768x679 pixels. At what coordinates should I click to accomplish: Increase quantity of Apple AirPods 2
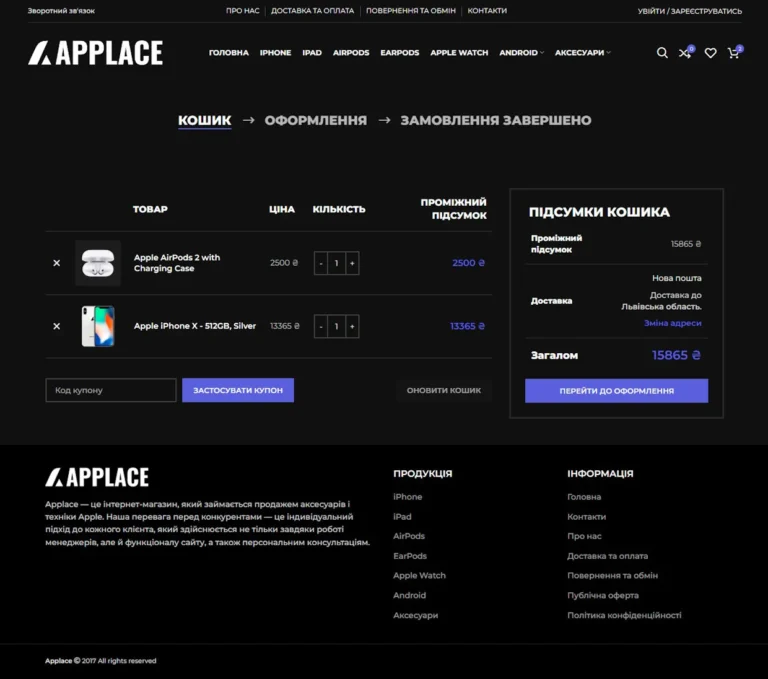tap(352, 263)
